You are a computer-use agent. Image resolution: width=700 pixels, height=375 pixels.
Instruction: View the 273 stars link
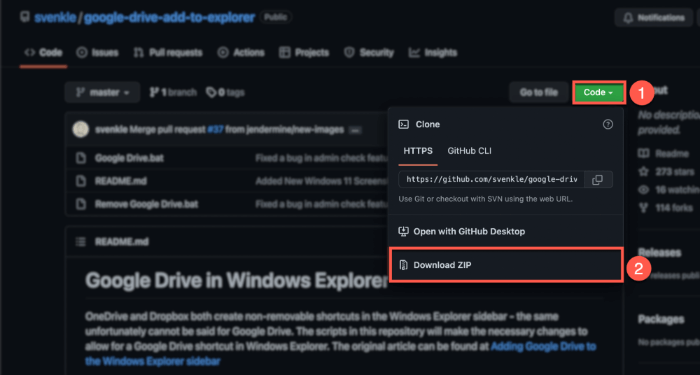666,172
